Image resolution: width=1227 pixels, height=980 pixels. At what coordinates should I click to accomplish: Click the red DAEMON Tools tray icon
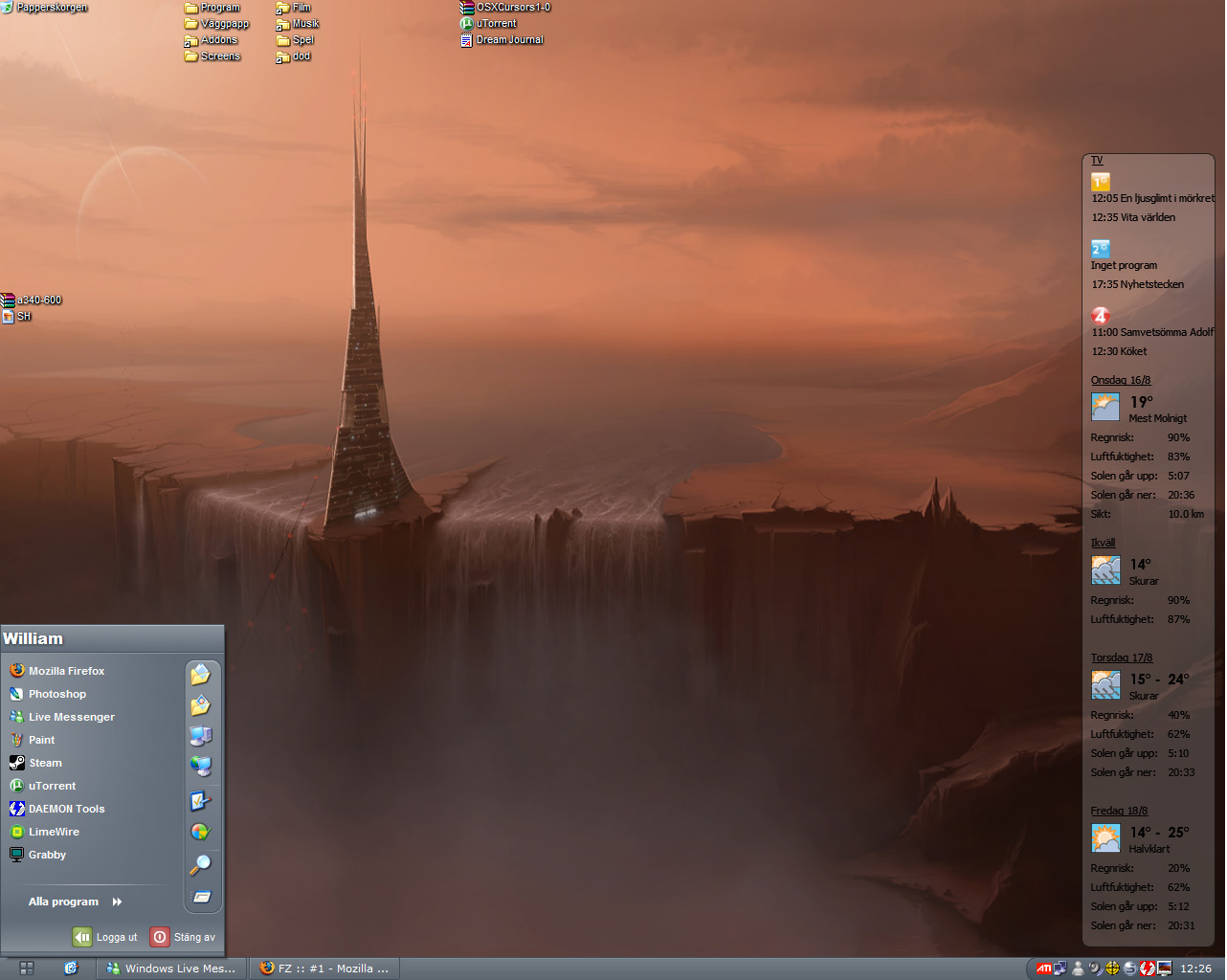click(1147, 969)
